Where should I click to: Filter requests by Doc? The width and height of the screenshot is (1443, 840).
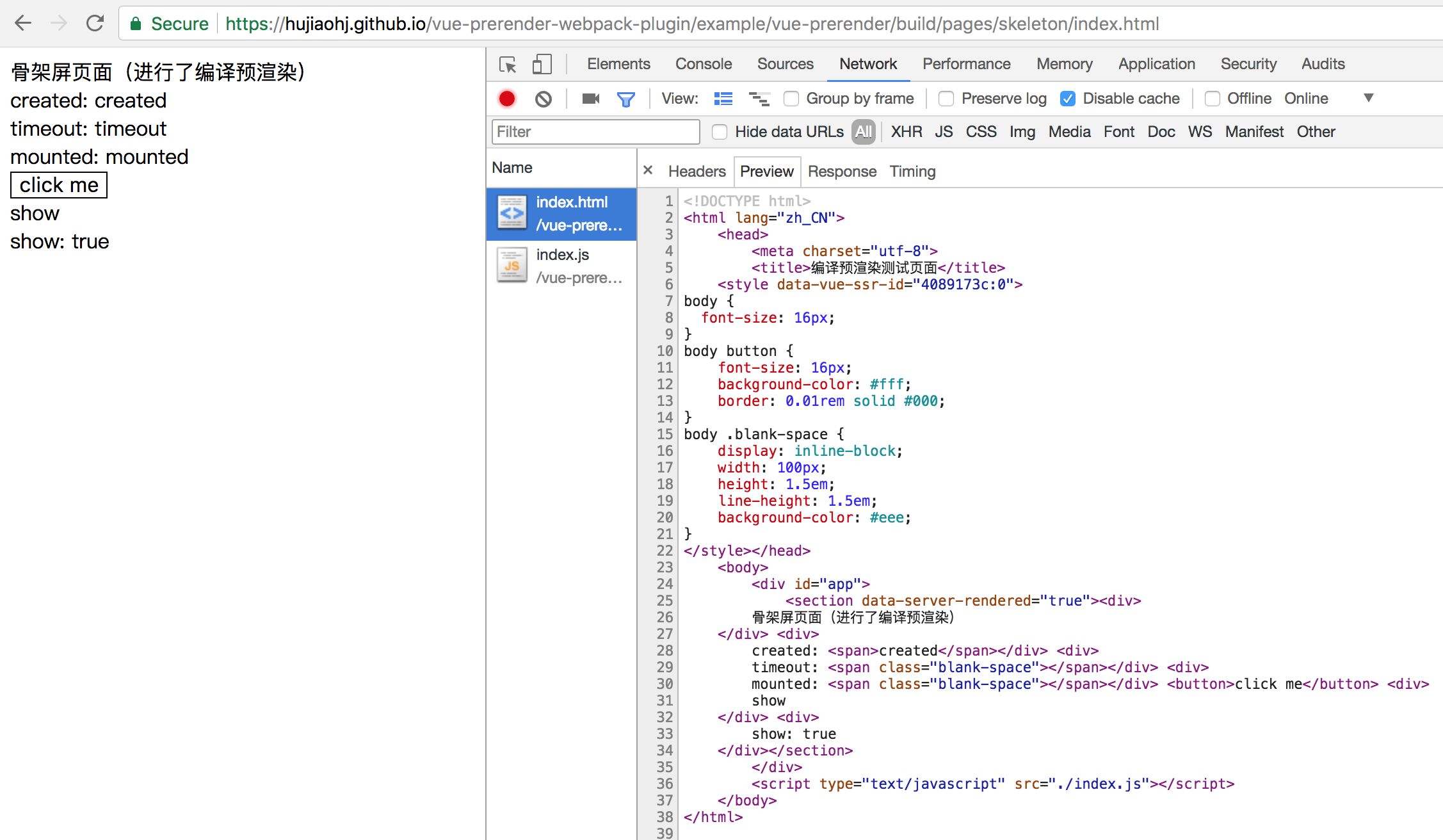click(x=1161, y=132)
